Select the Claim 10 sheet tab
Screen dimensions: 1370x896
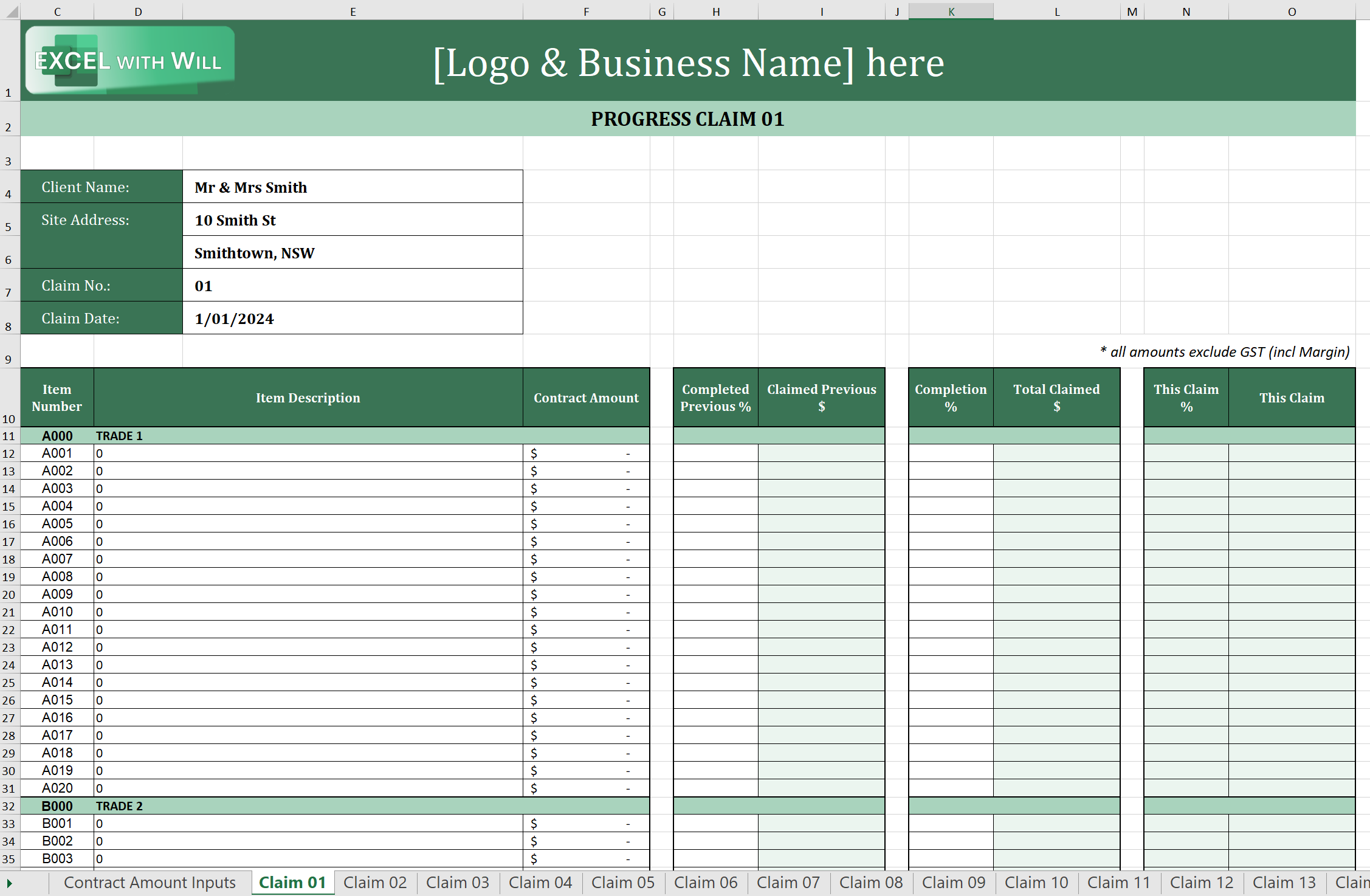click(x=1036, y=883)
